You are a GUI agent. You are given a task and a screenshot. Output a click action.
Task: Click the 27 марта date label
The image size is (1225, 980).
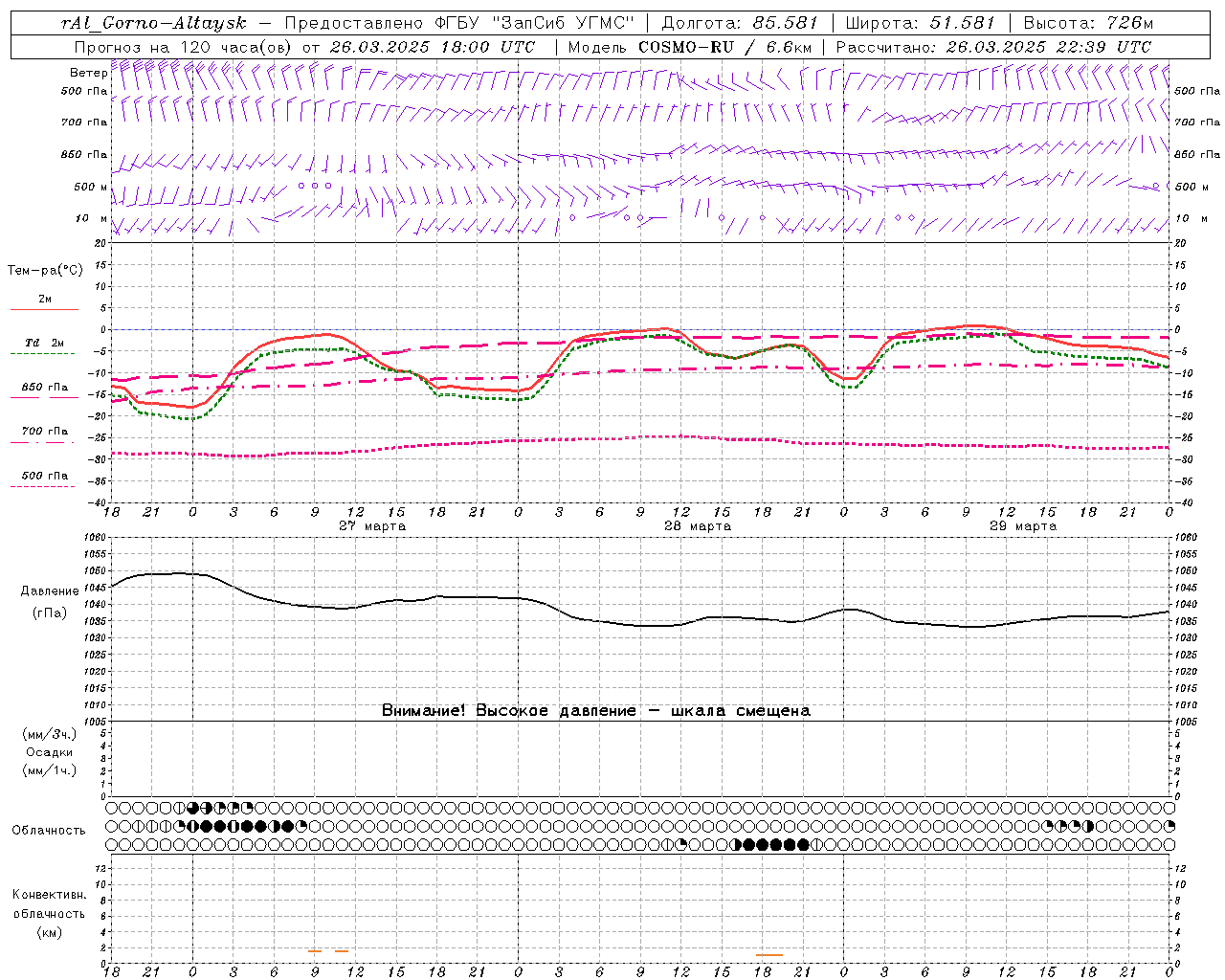[x=372, y=526]
